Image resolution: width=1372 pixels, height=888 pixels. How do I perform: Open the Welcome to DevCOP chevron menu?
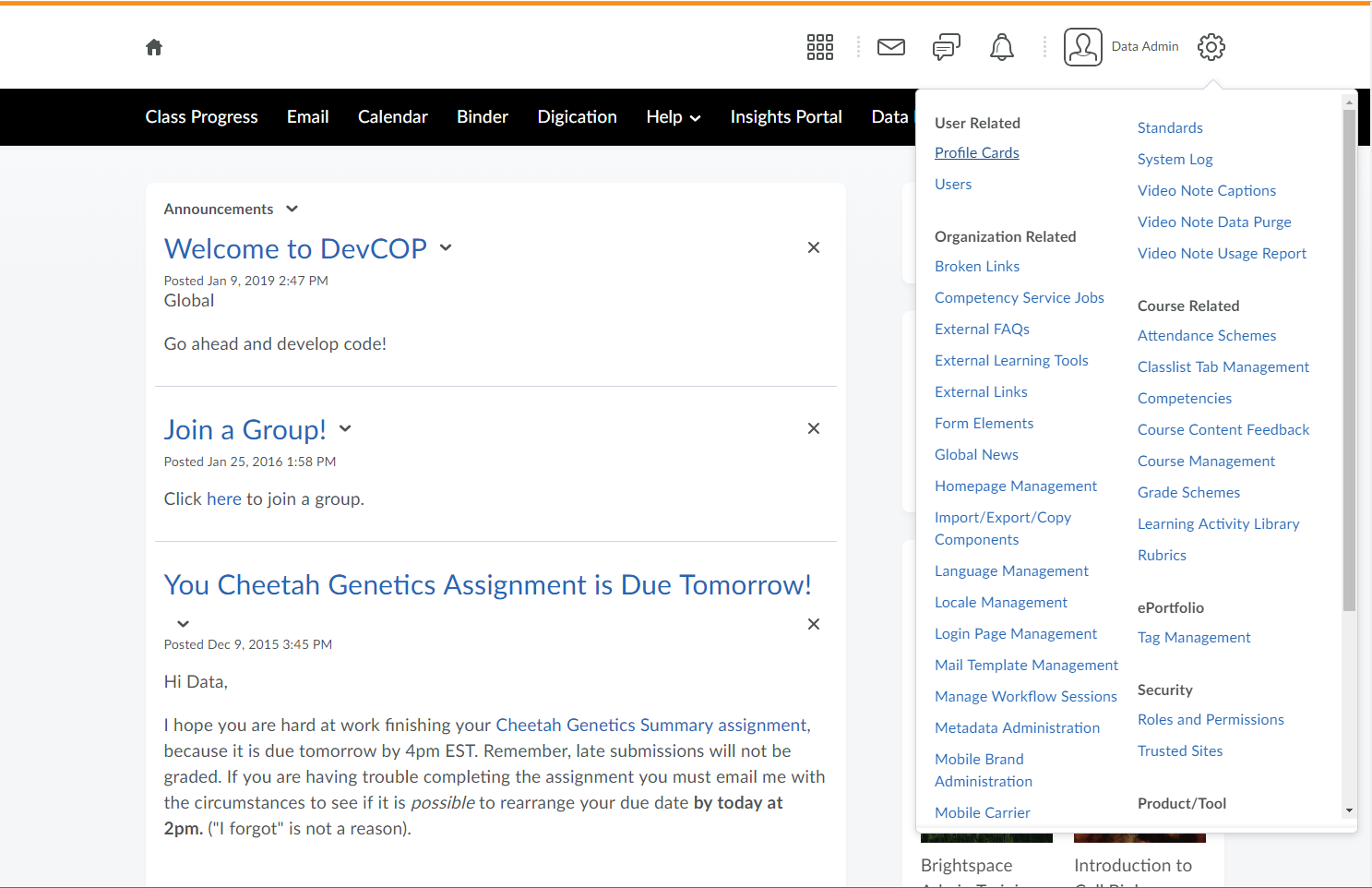coord(446,247)
